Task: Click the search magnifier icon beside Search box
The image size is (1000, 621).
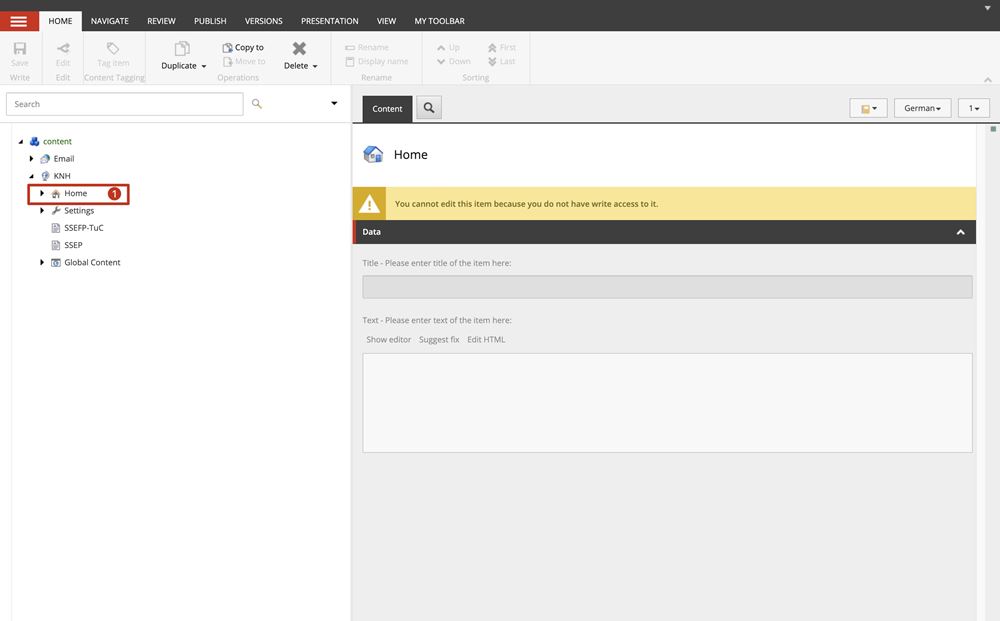Action: pyautogui.click(x=257, y=104)
